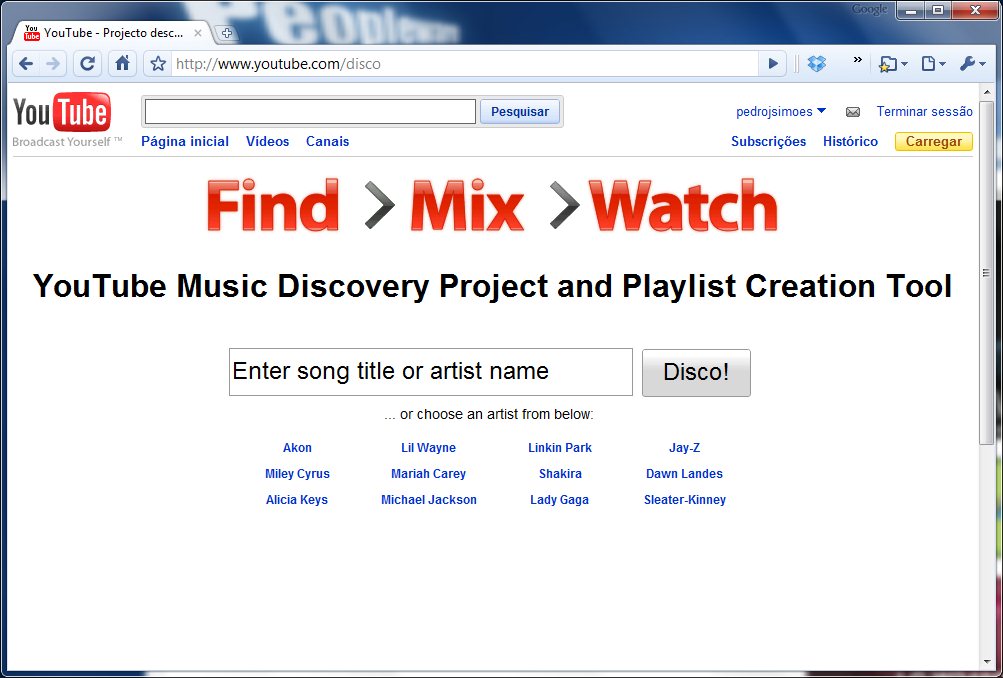This screenshot has width=1003, height=678.
Task: Maximize the browser window
Action: tap(938, 10)
